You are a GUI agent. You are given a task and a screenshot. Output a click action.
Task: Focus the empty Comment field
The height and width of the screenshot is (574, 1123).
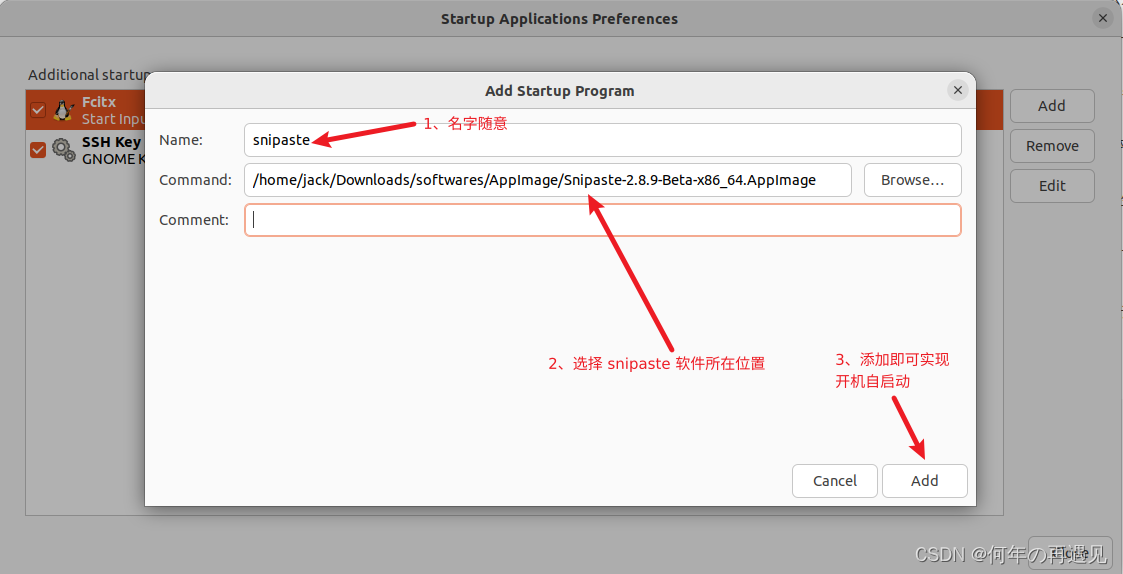coord(602,220)
